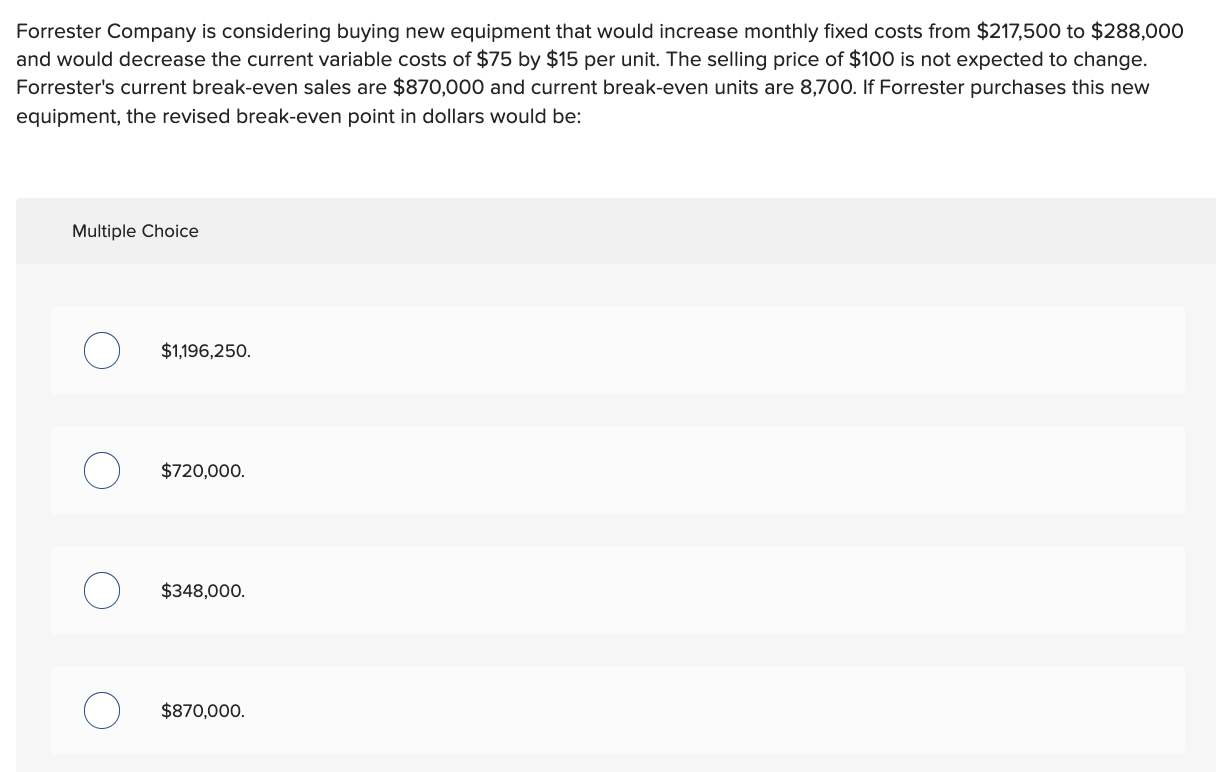Viewport: 1216px width, 772px height.
Task: Click the Multiple Choice header
Action: pyautogui.click(x=135, y=231)
